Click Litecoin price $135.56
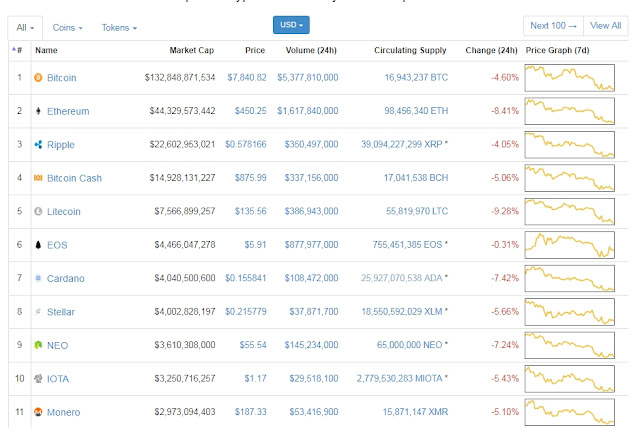 coord(251,211)
